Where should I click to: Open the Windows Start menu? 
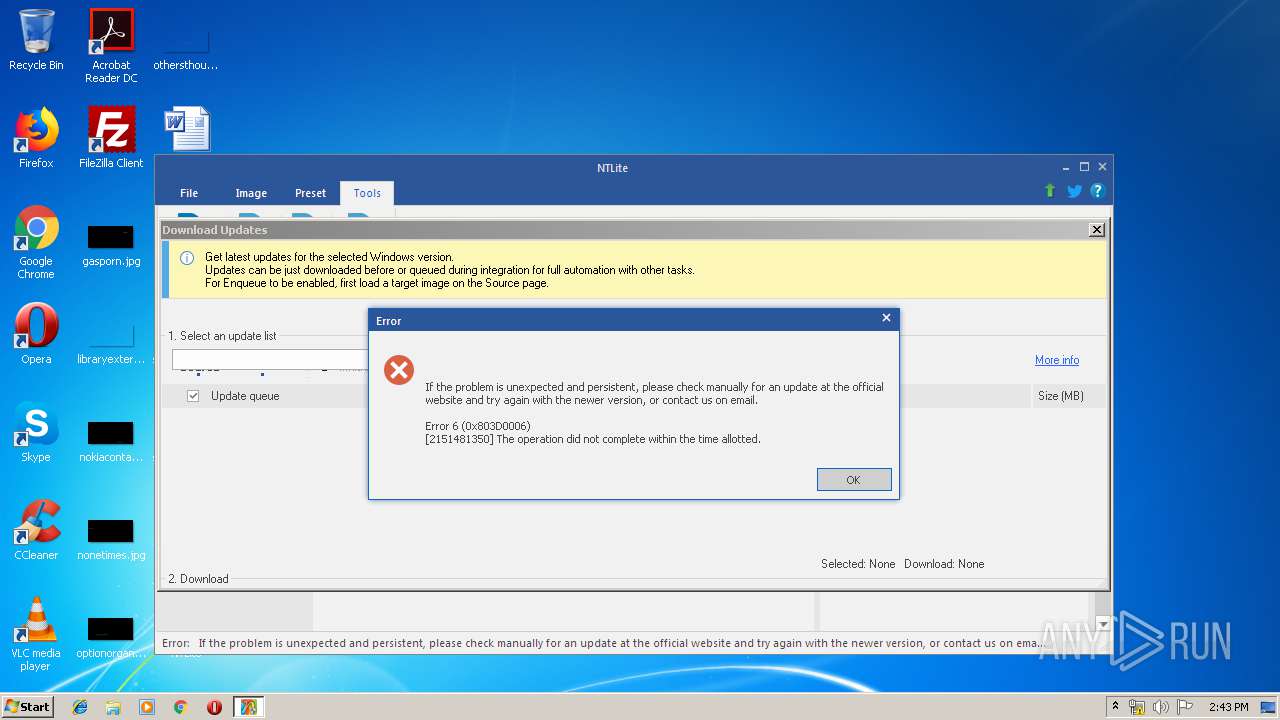(x=28, y=706)
